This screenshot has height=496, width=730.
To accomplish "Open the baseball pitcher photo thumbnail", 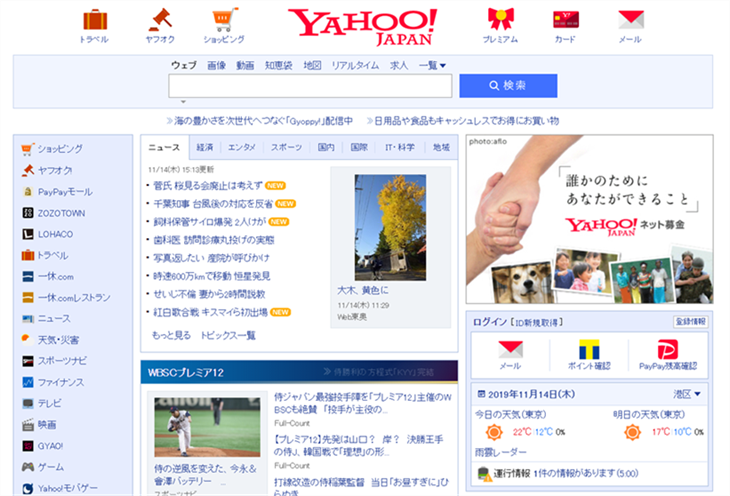I will pos(207,427).
